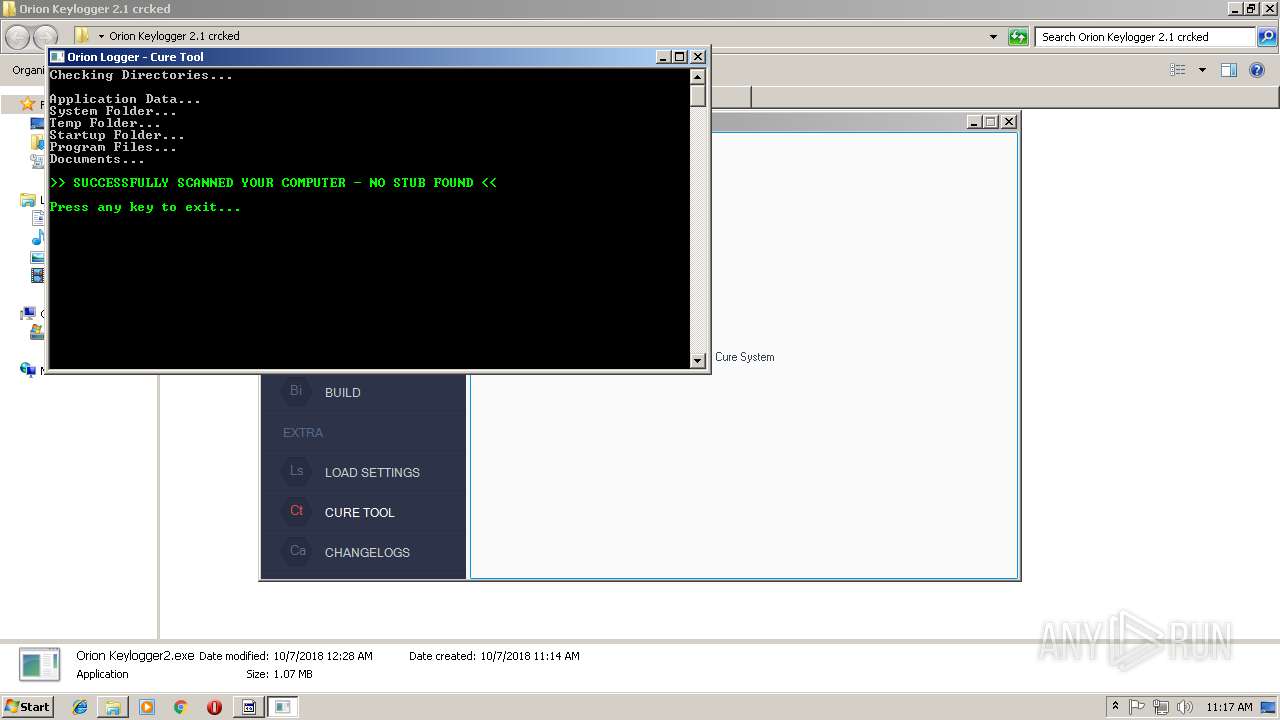Open CHANGELOGS in the sidebar
Screen dimensions: 1280x720
point(367,553)
